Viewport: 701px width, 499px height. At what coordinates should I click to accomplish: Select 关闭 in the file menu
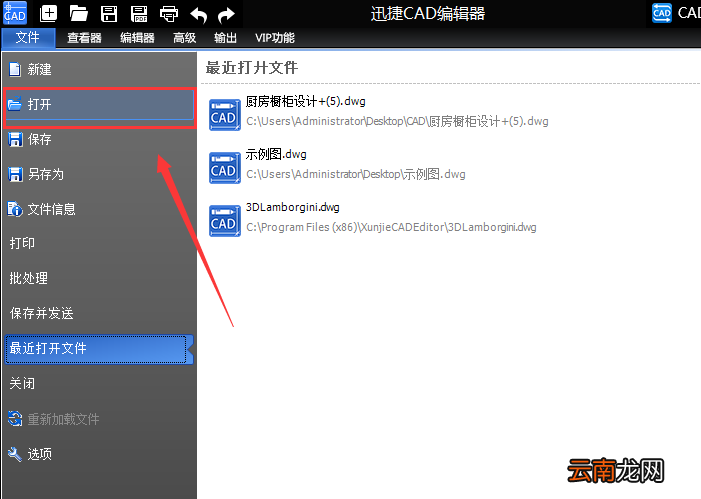[x=99, y=383]
